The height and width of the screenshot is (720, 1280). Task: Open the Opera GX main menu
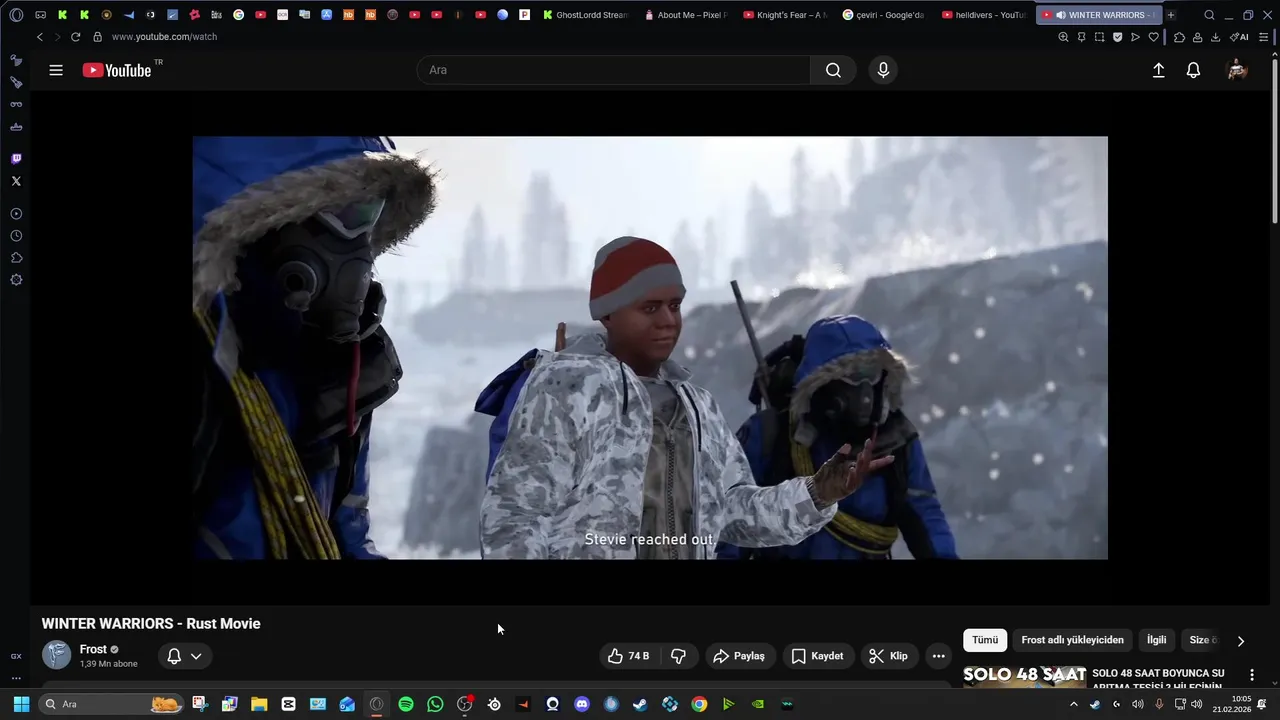(16, 15)
